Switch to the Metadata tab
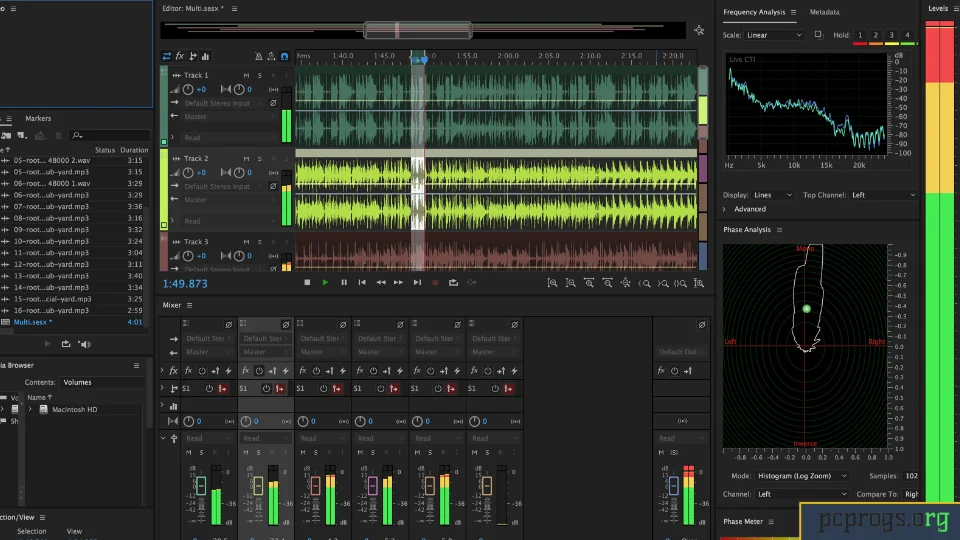The image size is (960, 540). pyautogui.click(x=824, y=12)
